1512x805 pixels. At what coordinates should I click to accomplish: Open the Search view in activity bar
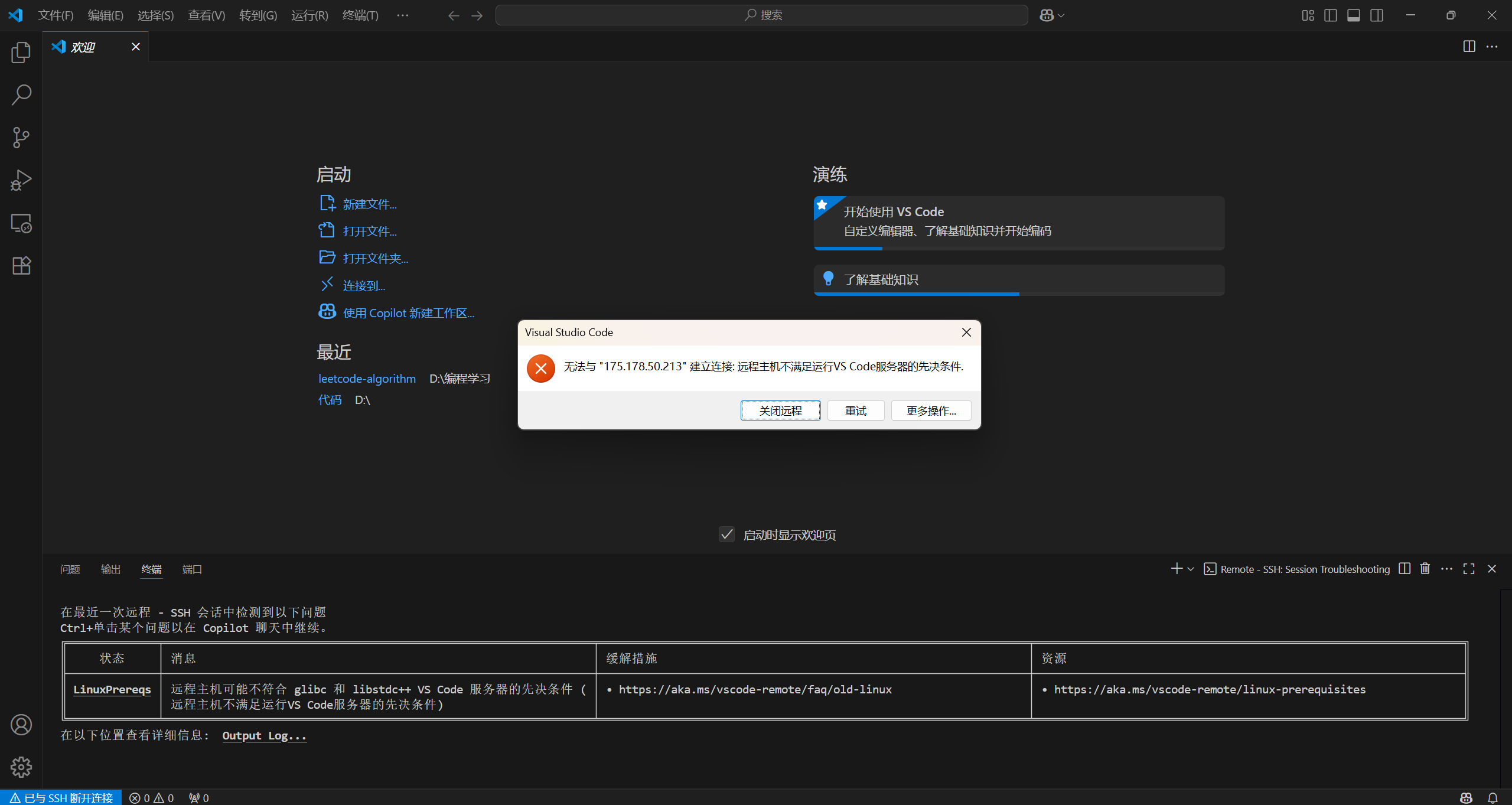click(21, 94)
